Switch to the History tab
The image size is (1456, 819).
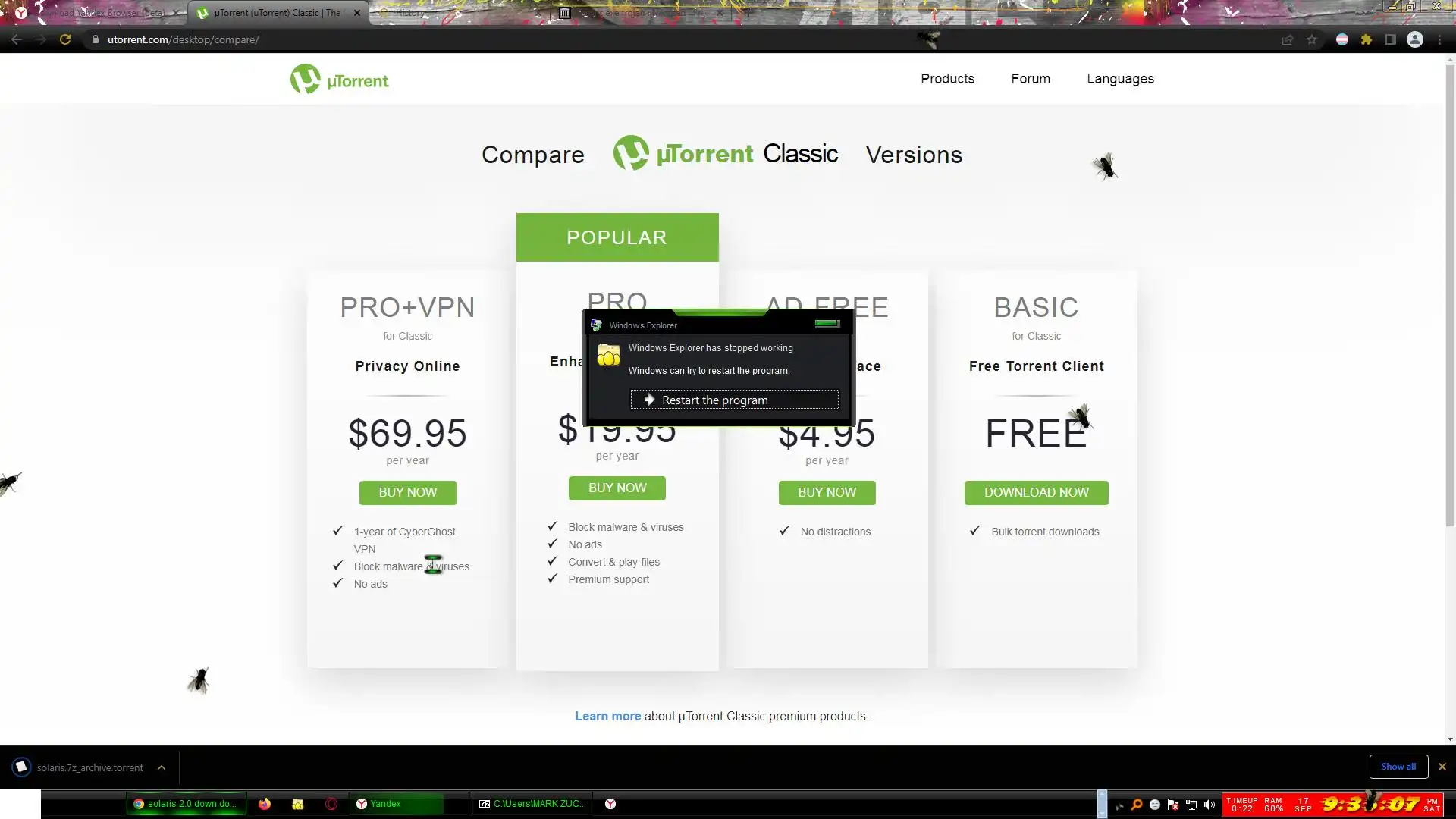pyautogui.click(x=409, y=13)
